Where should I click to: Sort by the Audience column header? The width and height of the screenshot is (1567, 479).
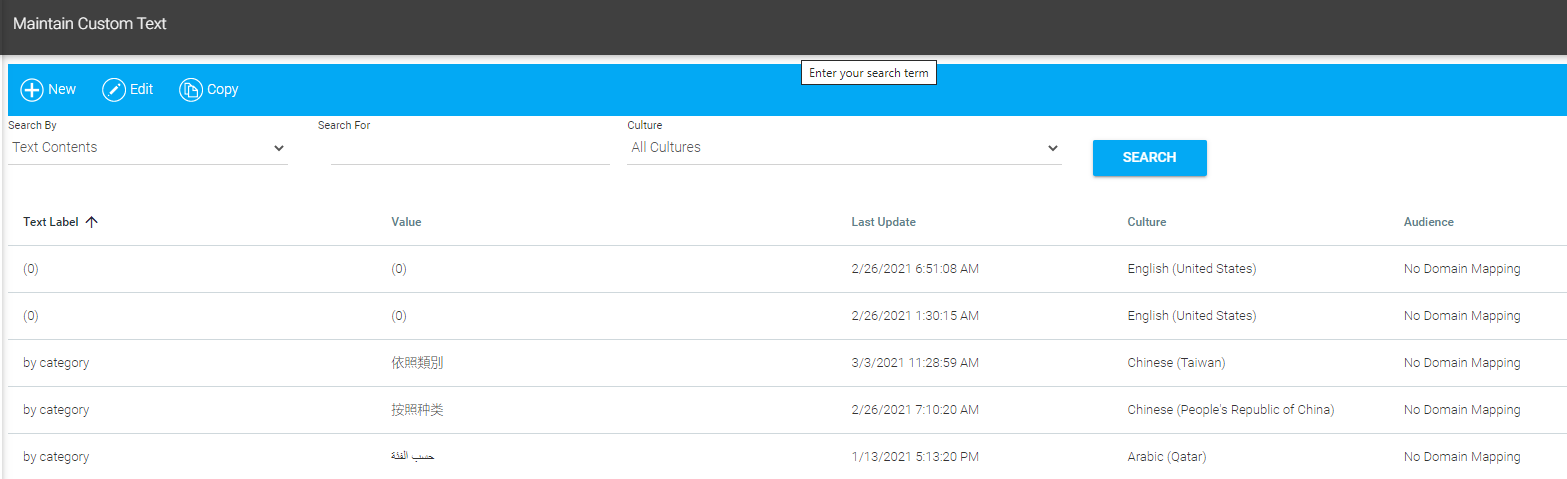pyautogui.click(x=1428, y=222)
